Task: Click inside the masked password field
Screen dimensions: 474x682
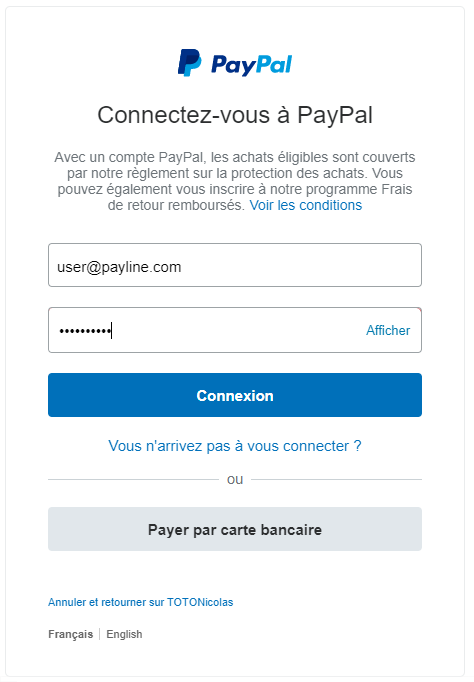Action: tap(235, 330)
